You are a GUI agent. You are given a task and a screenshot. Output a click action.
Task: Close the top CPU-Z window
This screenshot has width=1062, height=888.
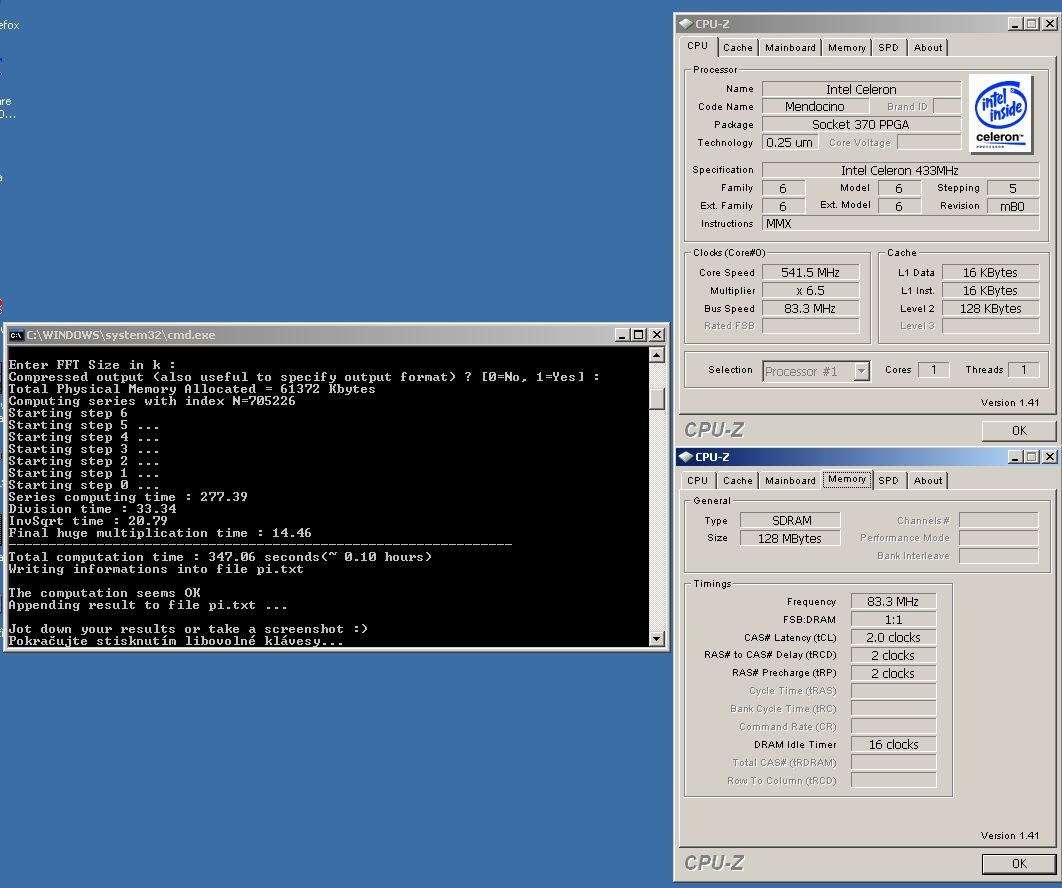(1049, 24)
